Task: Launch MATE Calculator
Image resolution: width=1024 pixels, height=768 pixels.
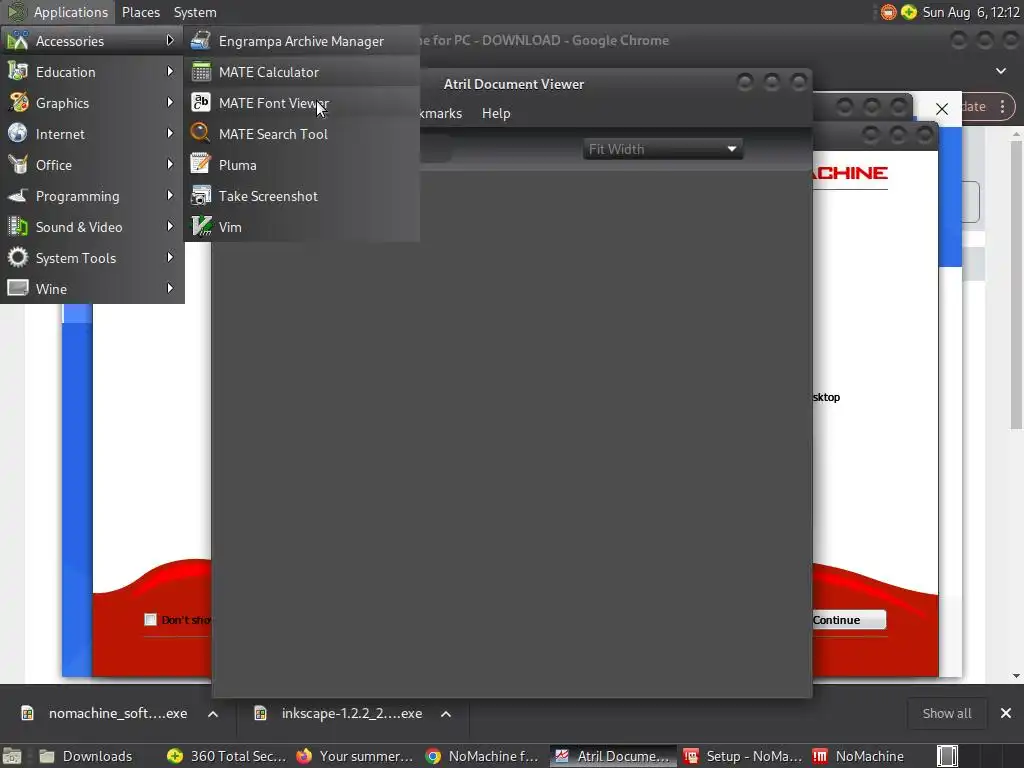Action: coord(302,72)
